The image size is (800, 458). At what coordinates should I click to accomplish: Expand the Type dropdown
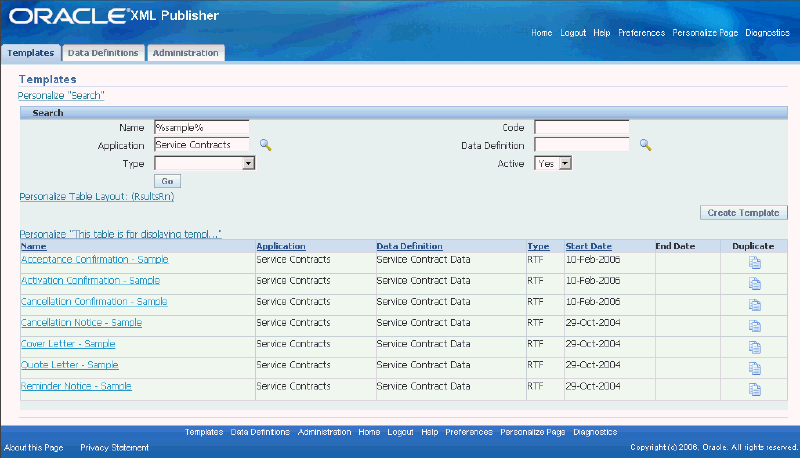248,163
